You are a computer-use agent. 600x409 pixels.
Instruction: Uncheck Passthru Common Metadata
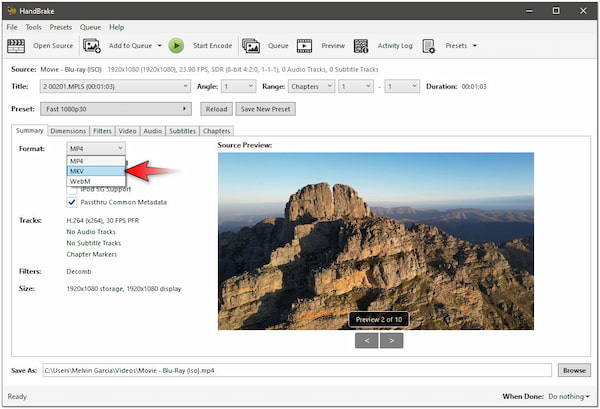pyautogui.click(x=72, y=202)
